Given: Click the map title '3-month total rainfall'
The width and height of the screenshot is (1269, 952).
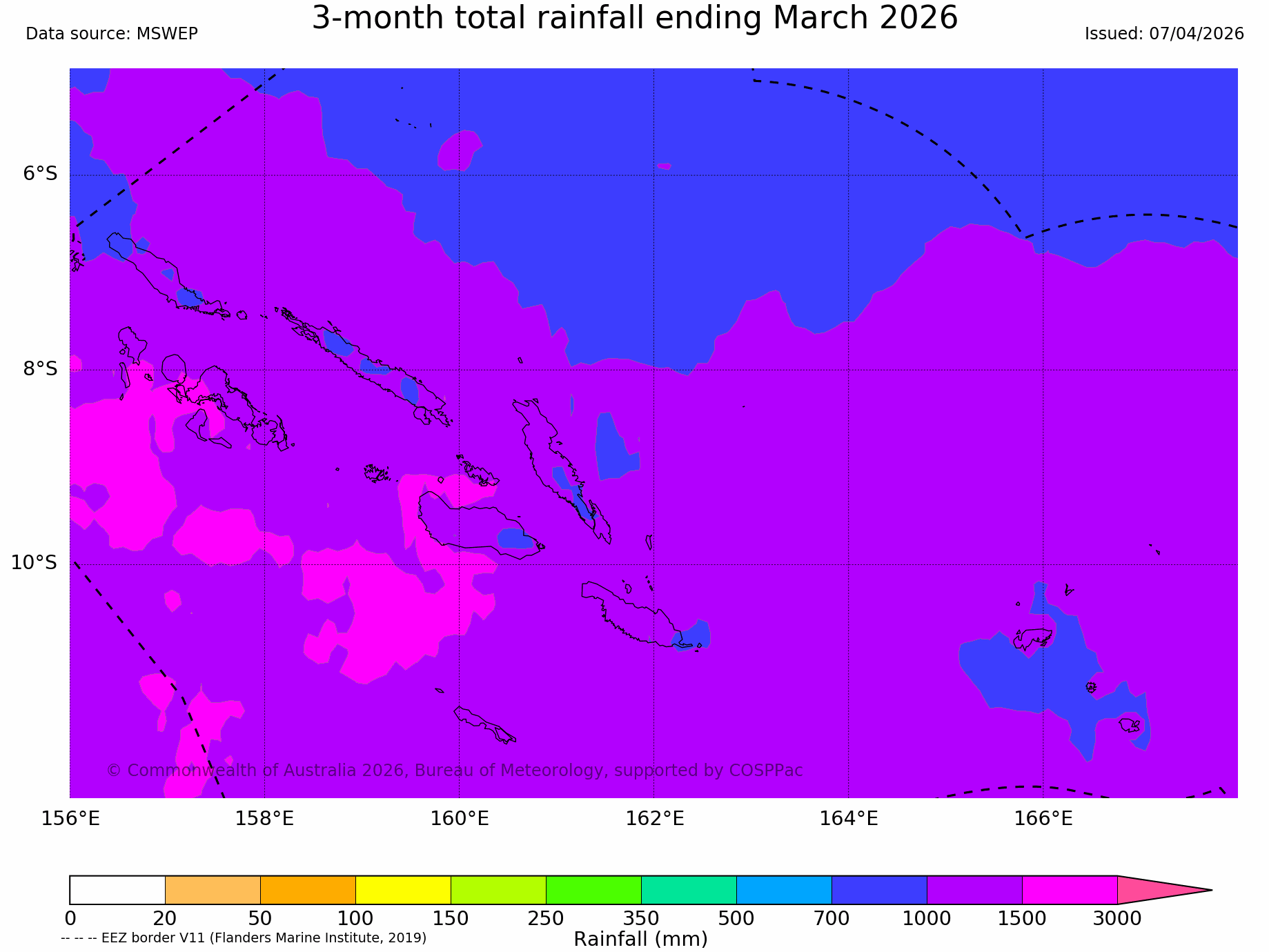Looking at the screenshot, I should [x=634, y=19].
